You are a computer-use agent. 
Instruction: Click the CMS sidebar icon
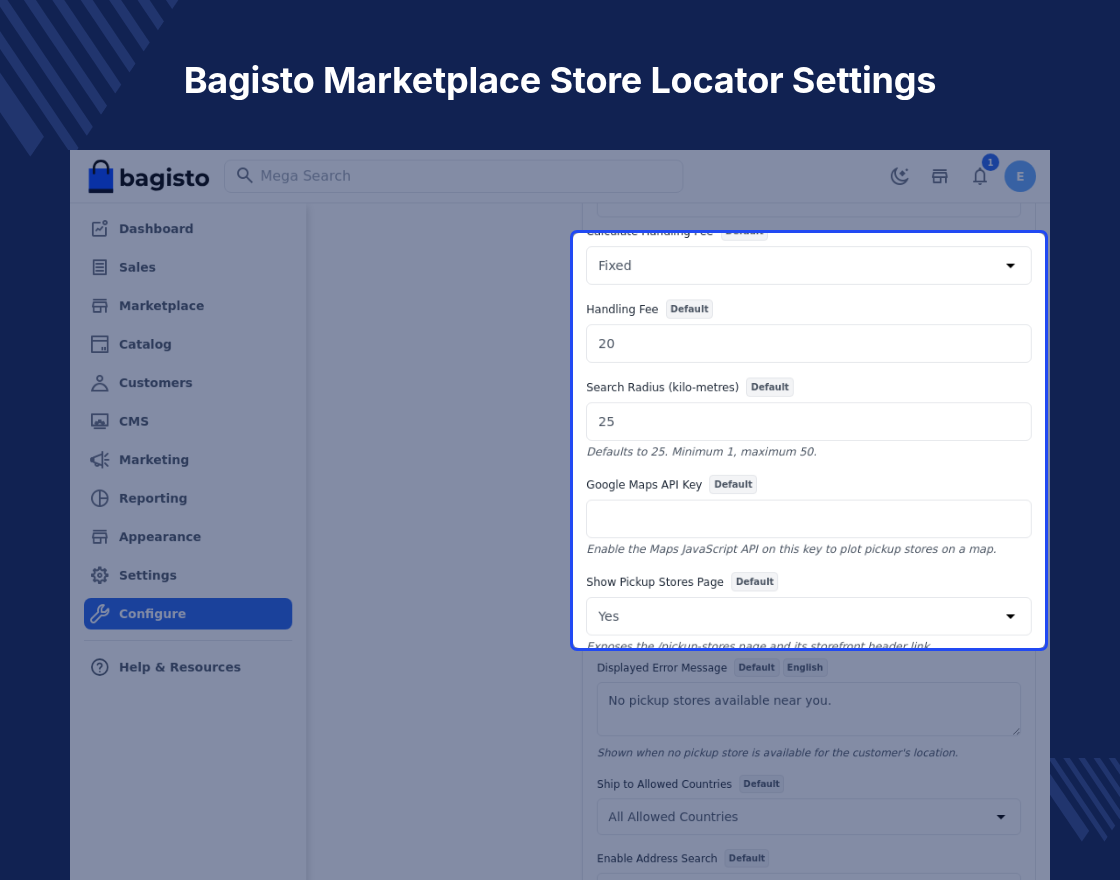(100, 421)
